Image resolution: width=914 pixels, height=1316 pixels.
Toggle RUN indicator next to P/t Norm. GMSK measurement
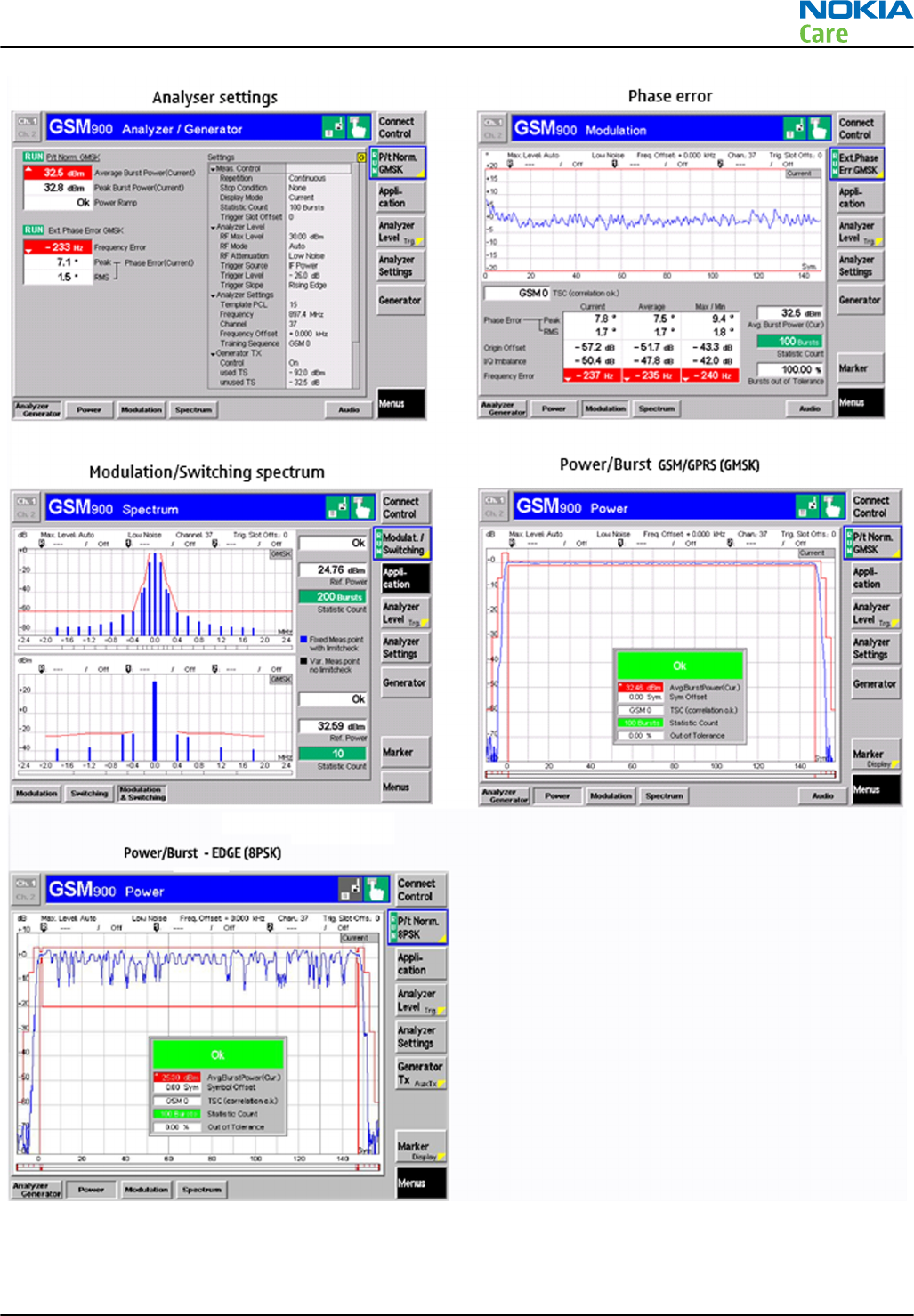coord(34,157)
